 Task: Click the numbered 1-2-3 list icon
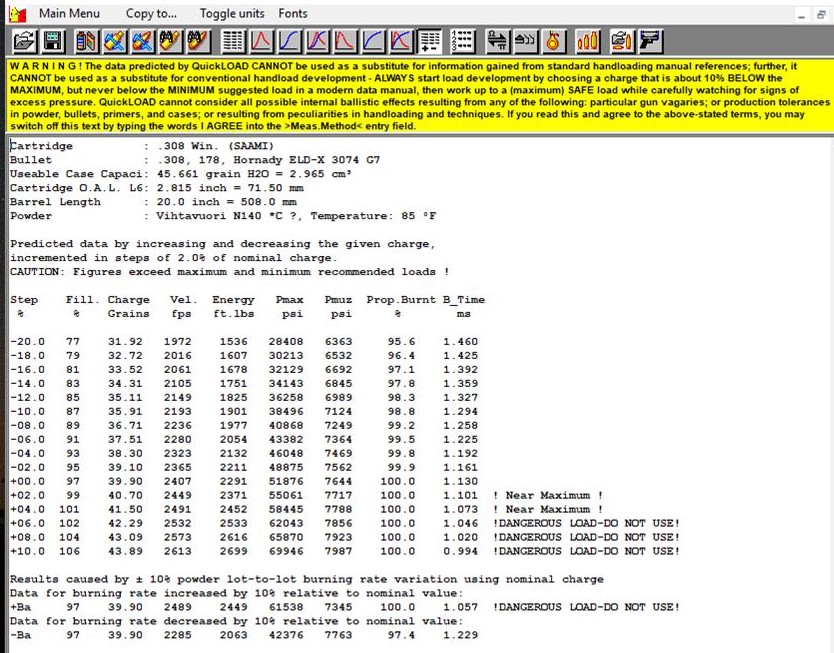coord(463,41)
